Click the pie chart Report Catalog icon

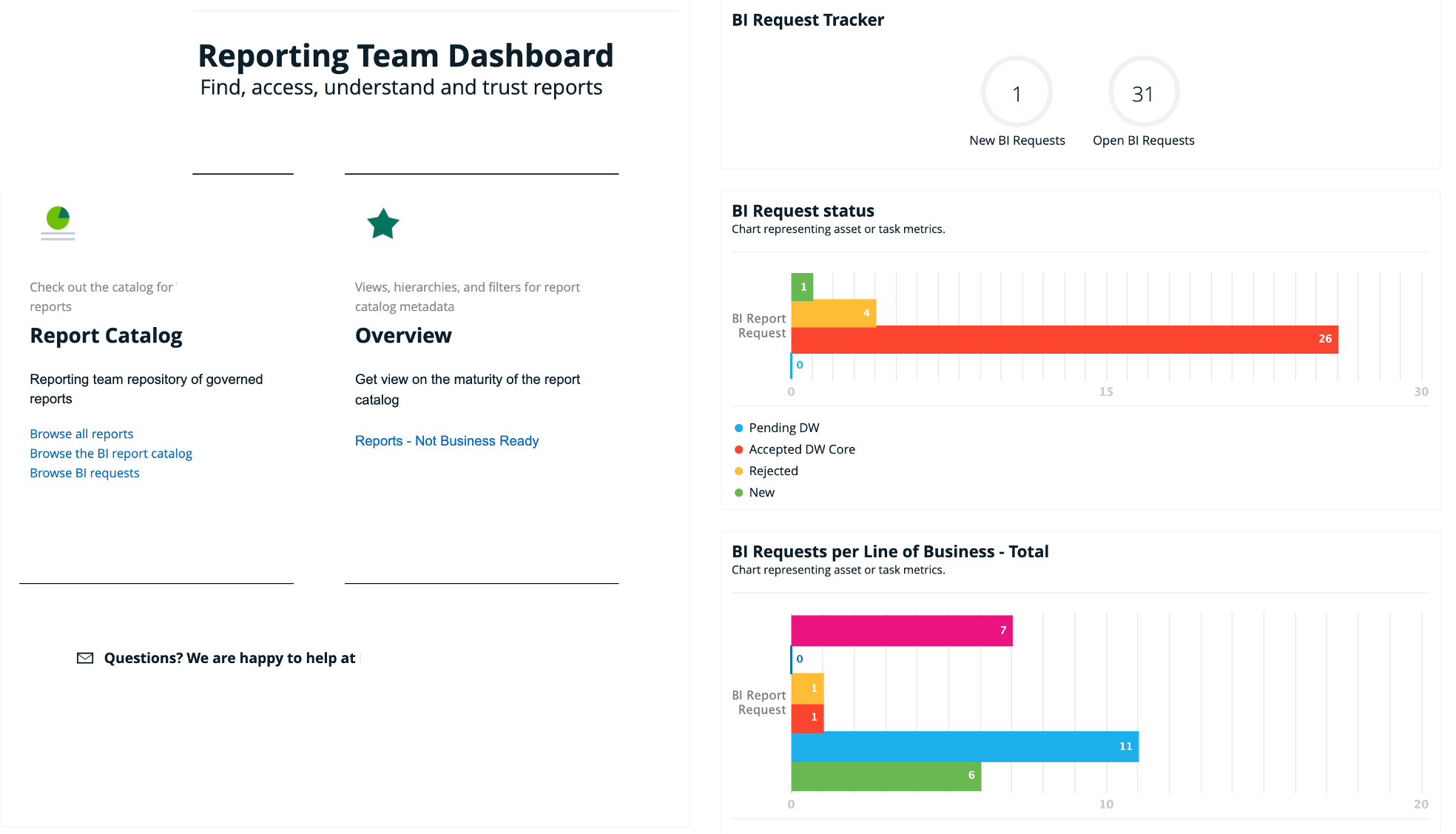pos(58,223)
